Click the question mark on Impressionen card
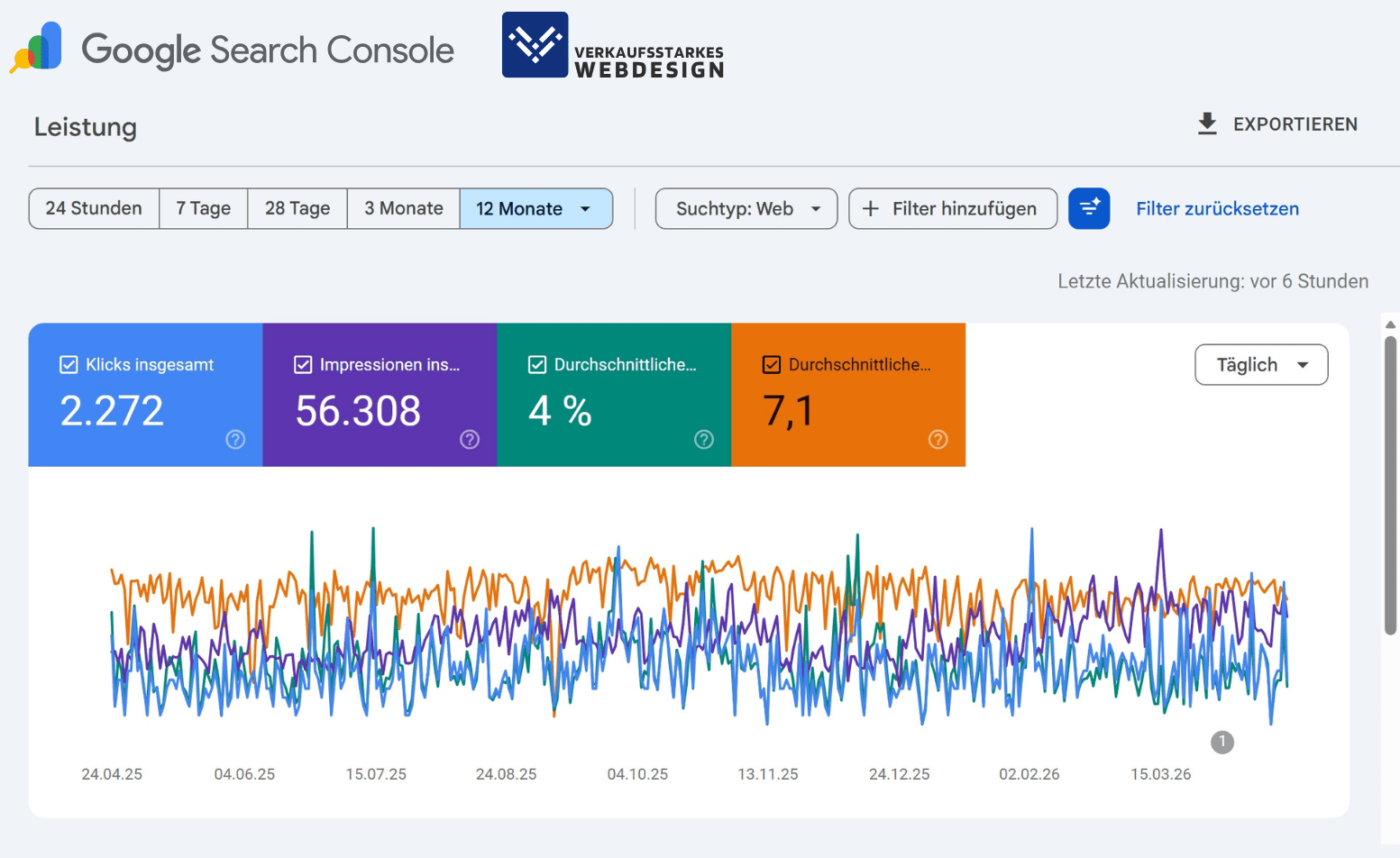The width and height of the screenshot is (1400, 858). tap(470, 440)
